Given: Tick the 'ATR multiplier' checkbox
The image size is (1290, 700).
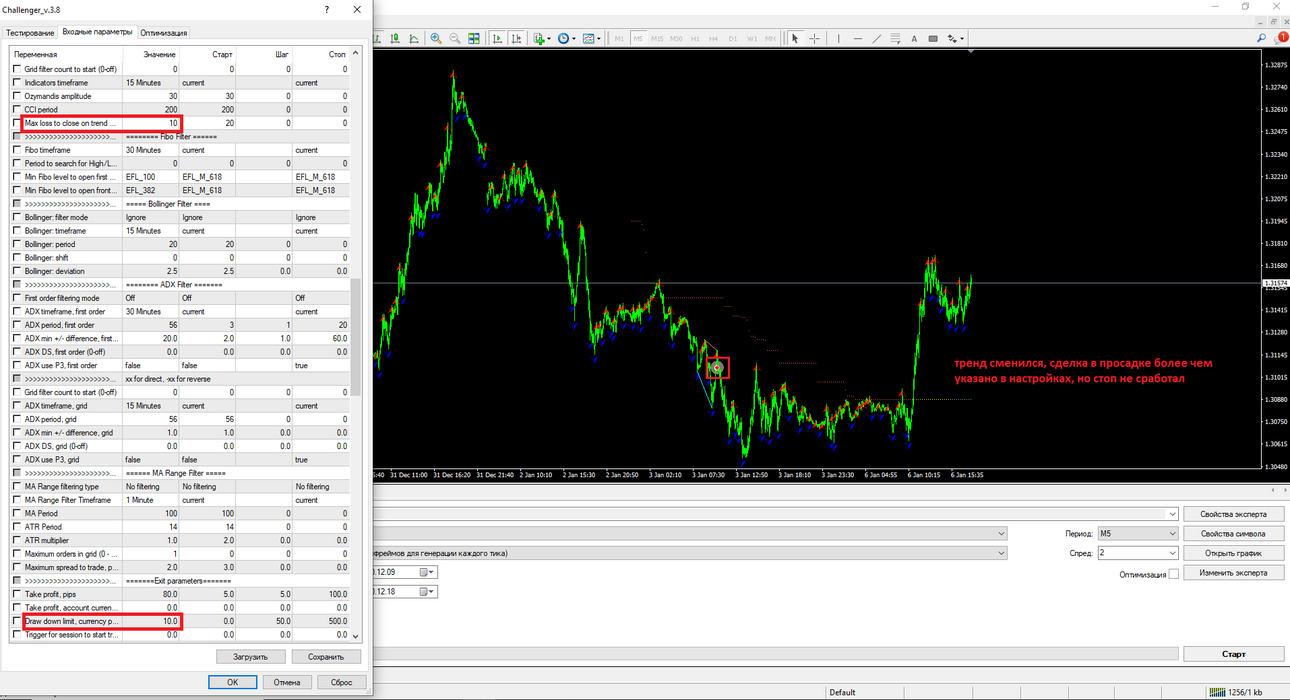Looking at the screenshot, I should [16, 540].
